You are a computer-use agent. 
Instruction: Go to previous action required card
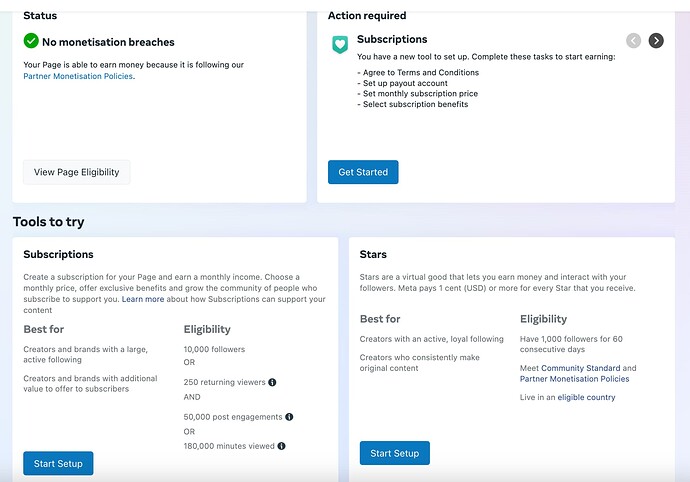pos(633,41)
